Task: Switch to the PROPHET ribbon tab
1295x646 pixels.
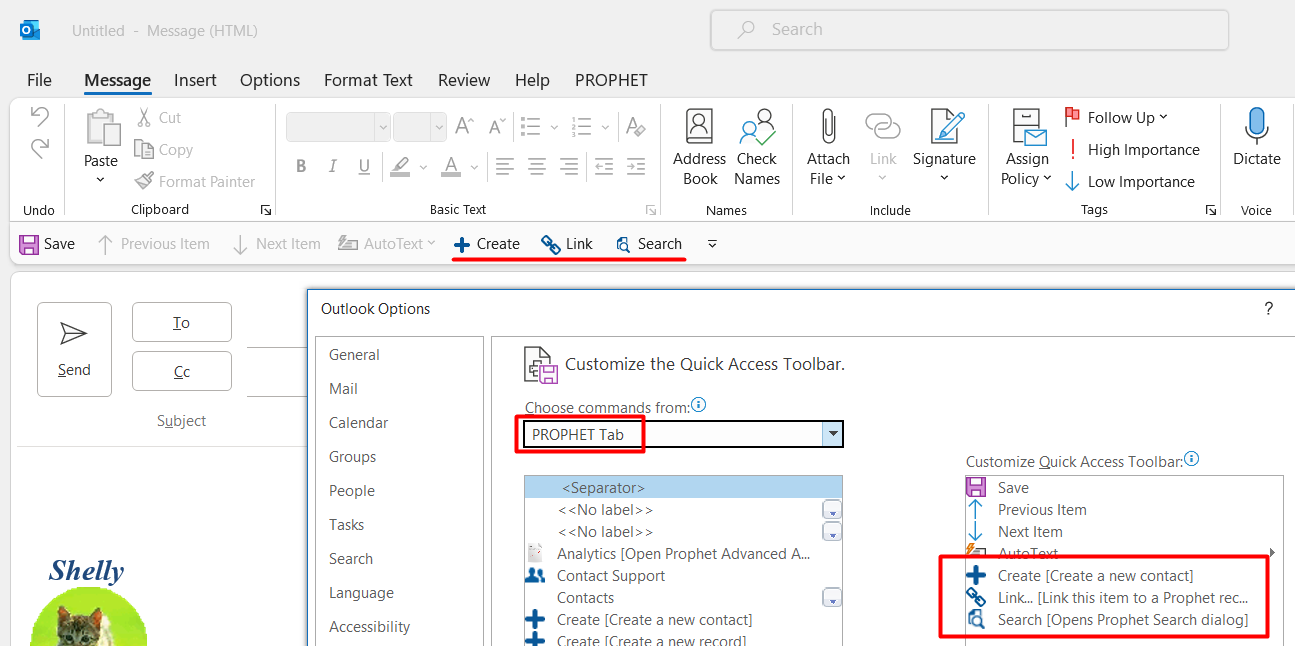Action: (610, 80)
